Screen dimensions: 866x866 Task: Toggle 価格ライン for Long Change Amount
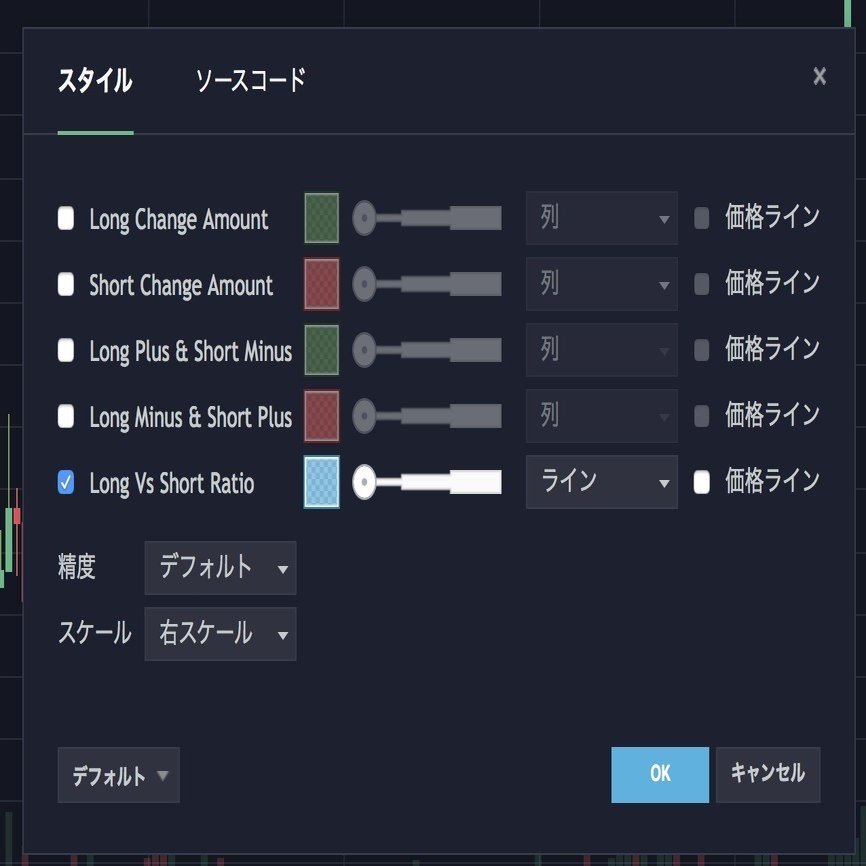pyautogui.click(x=701, y=220)
